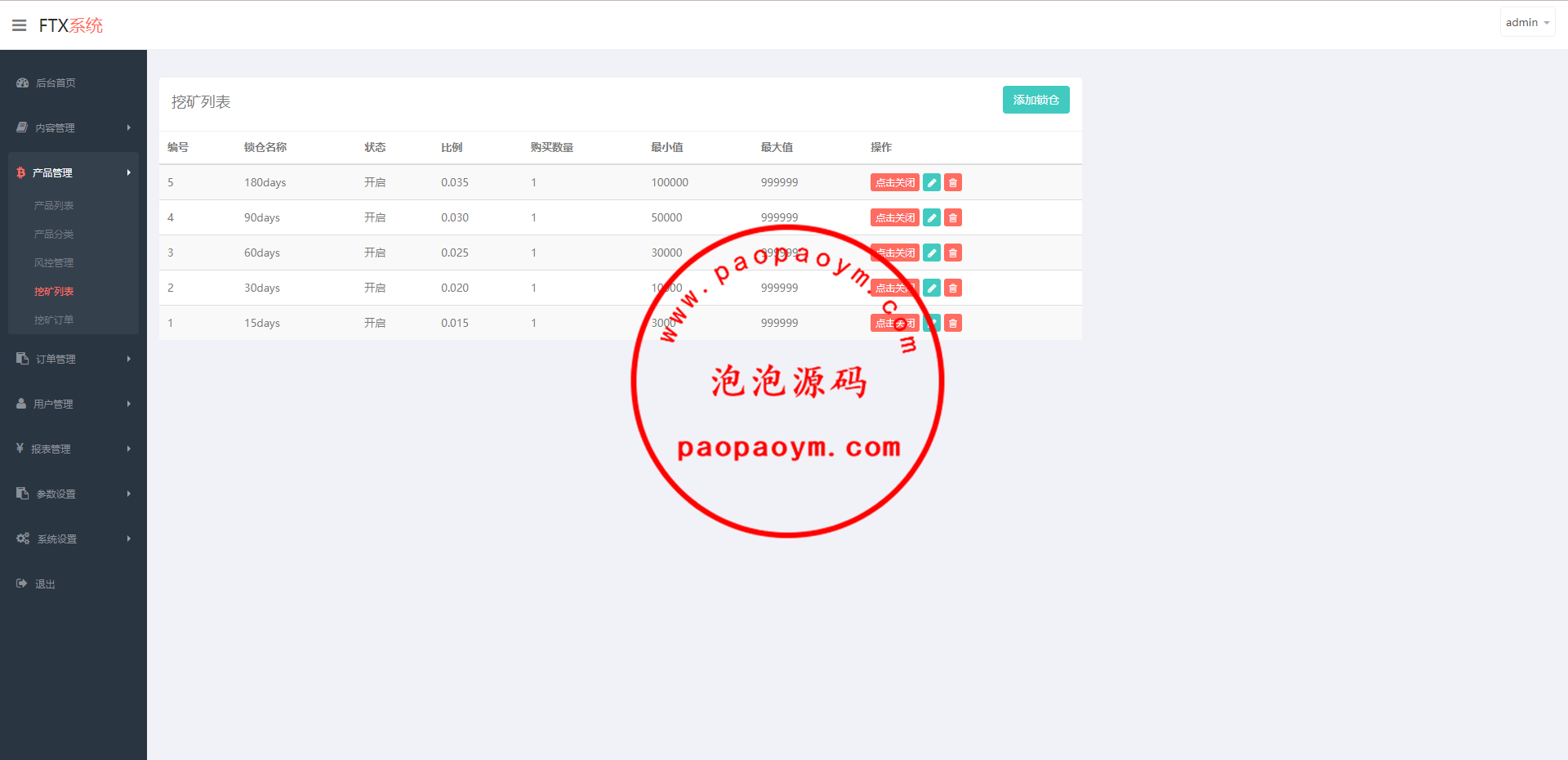The height and width of the screenshot is (760, 1568).
Task: Click the 180days name cell
Action: point(265,182)
